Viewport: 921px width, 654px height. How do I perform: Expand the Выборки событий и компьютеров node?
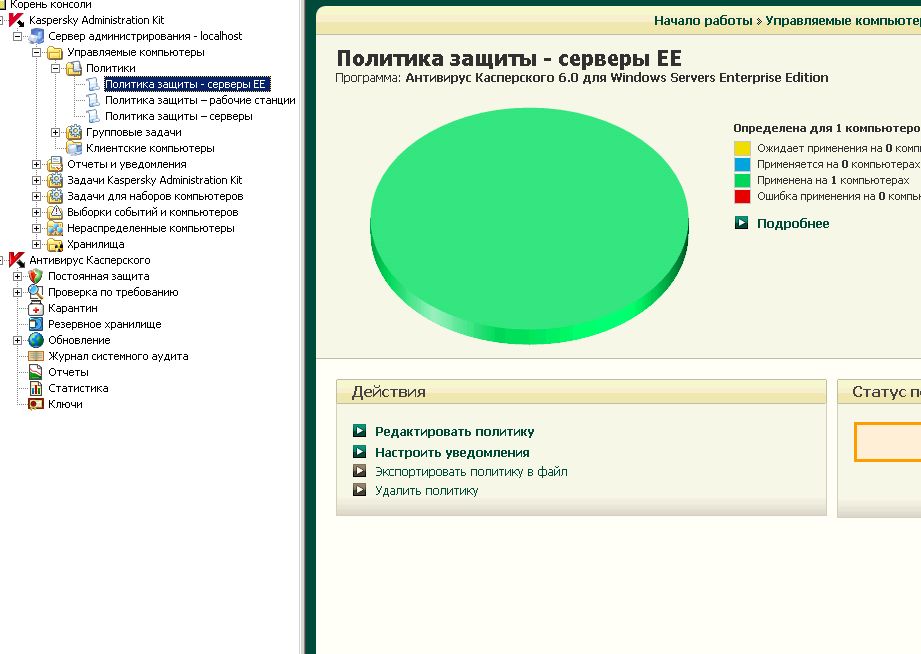point(36,212)
